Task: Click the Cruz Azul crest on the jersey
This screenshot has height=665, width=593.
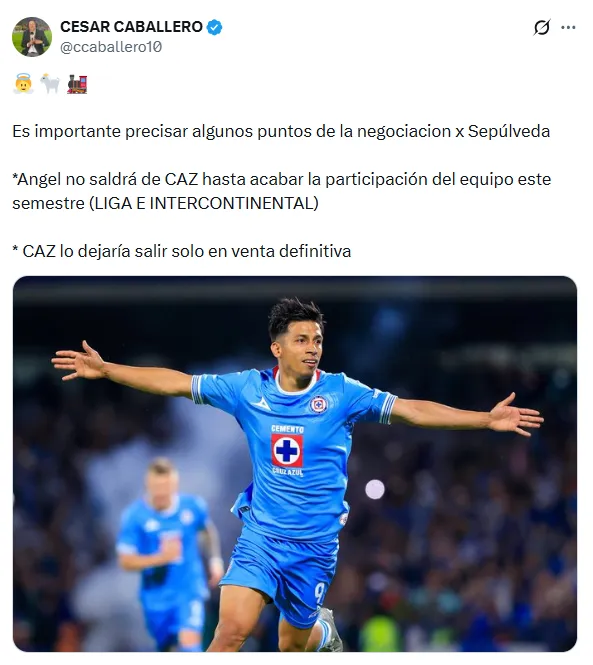Action: [318, 405]
